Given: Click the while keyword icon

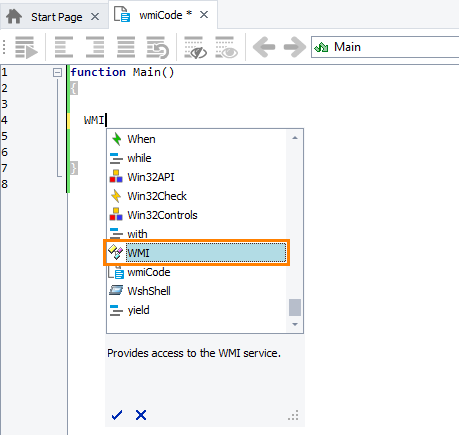Looking at the screenshot, I should pyautogui.click(x=116, y=158).
